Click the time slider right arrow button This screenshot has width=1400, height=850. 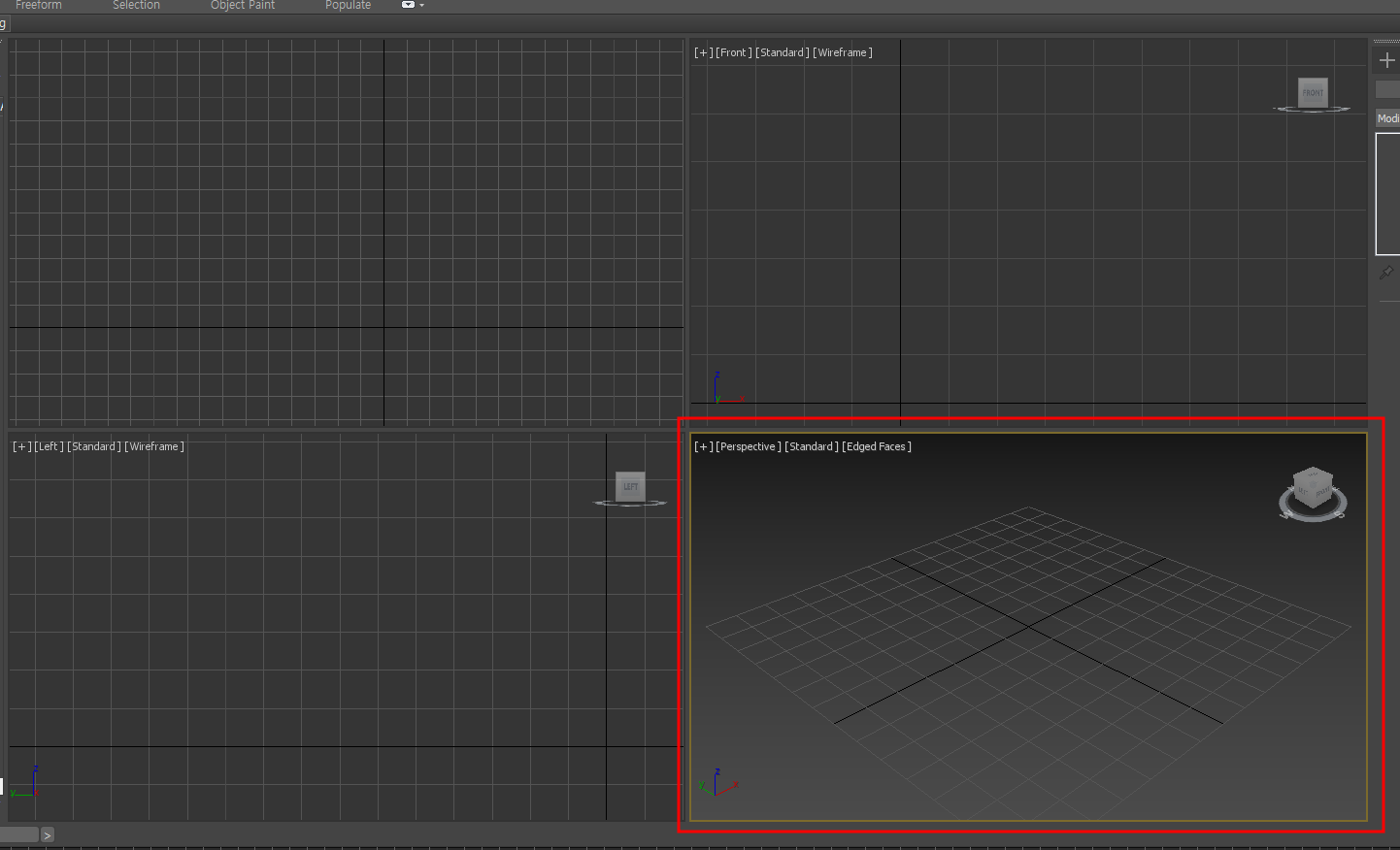[x=47, y=834]
